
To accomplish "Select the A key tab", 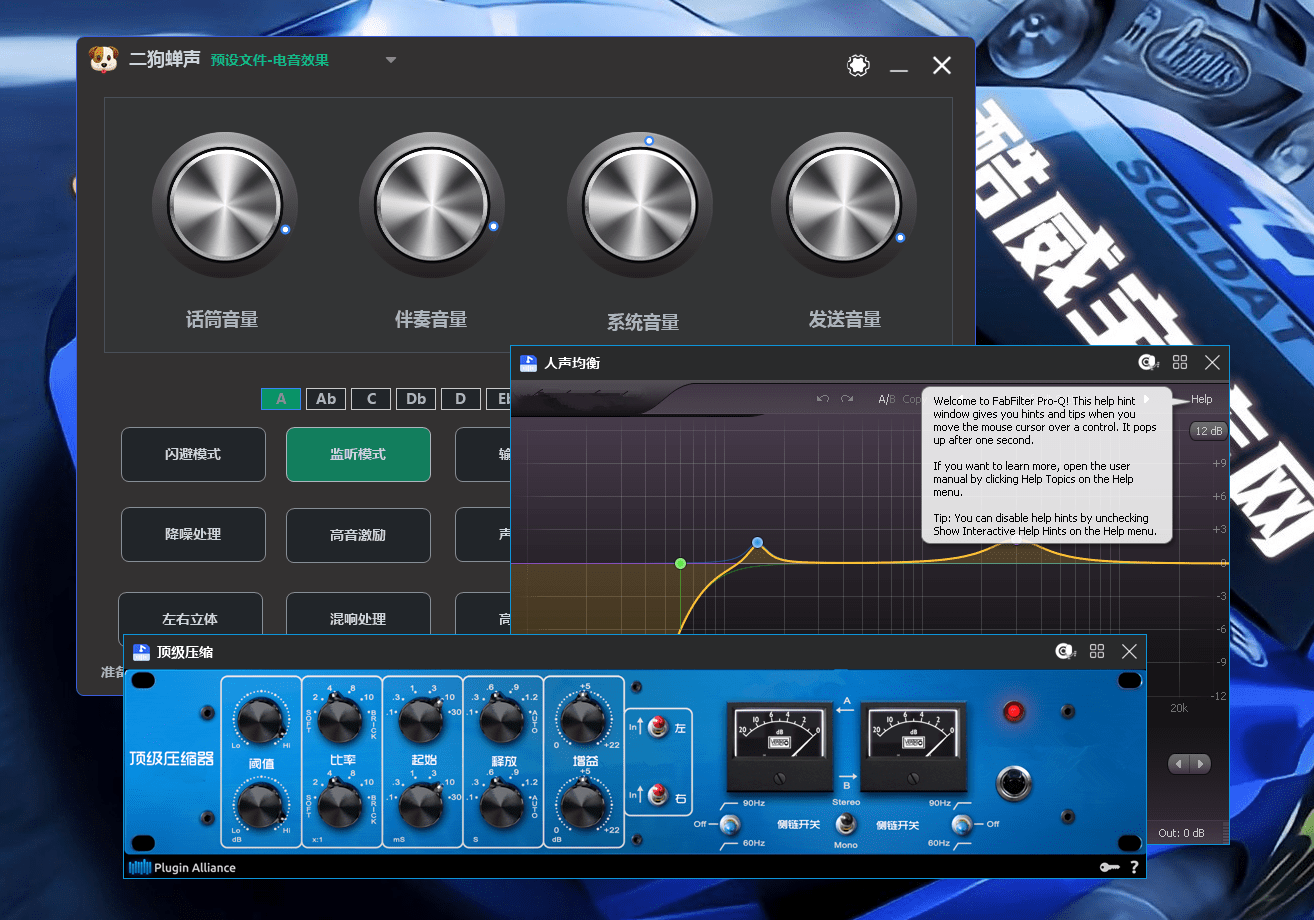I will click(281, 399).
